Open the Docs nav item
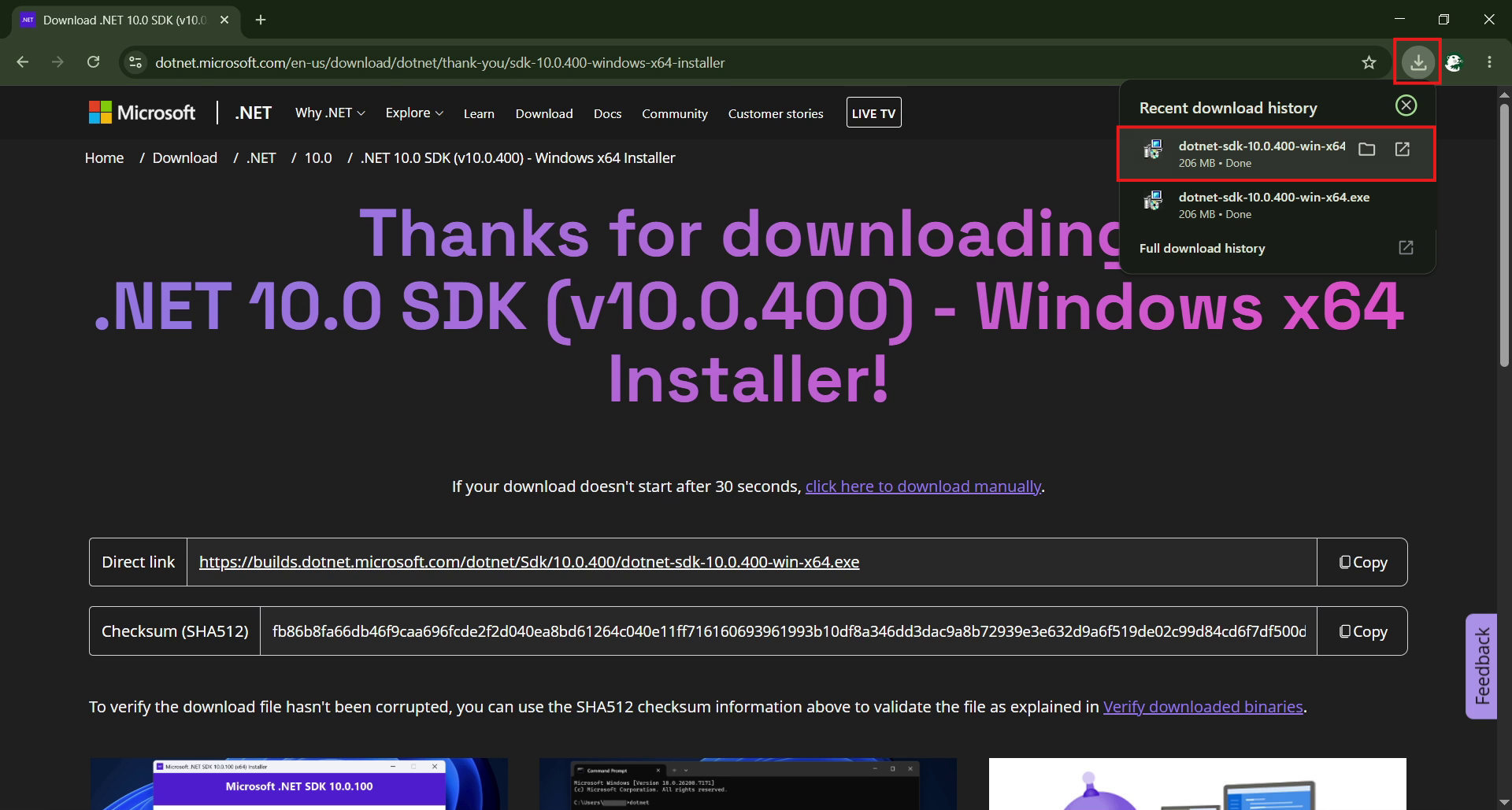This screenshot has width=1512, height=810. click(x=607, y=113)
